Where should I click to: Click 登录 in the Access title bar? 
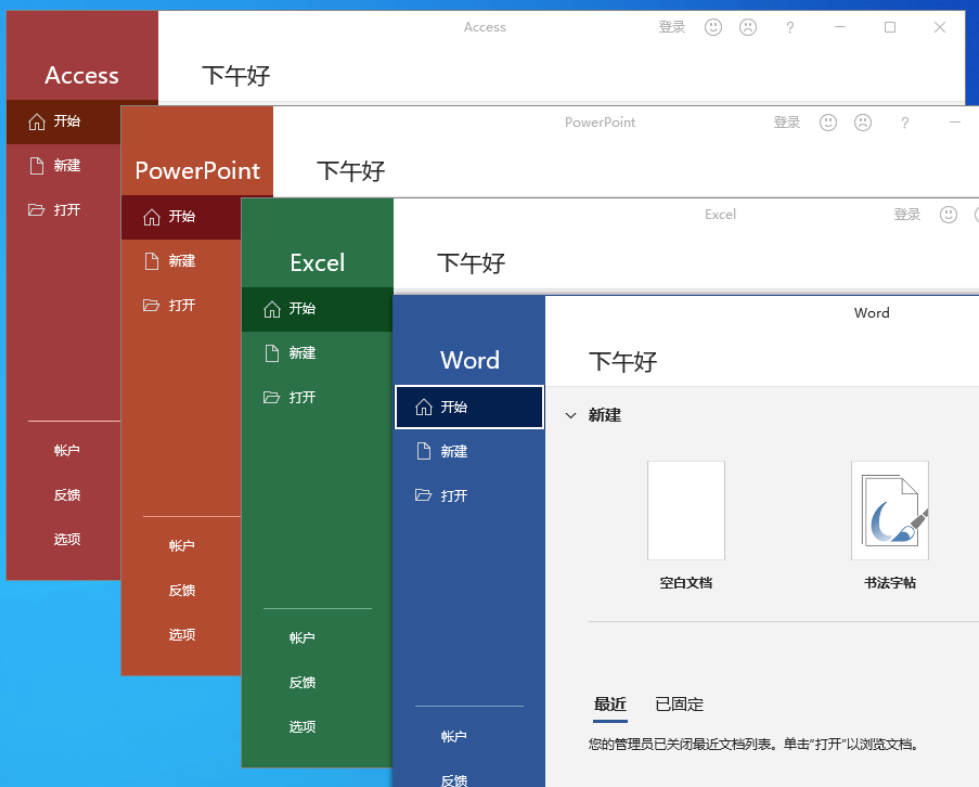click(x=672, y=27)
